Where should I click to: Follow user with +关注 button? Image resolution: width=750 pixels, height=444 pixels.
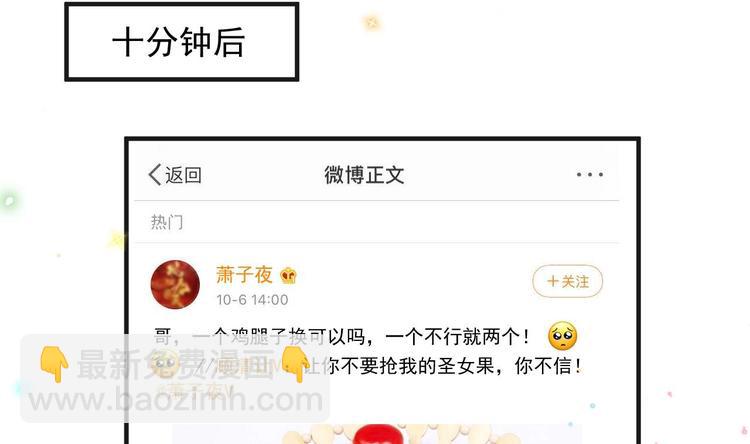click(567, 281)
